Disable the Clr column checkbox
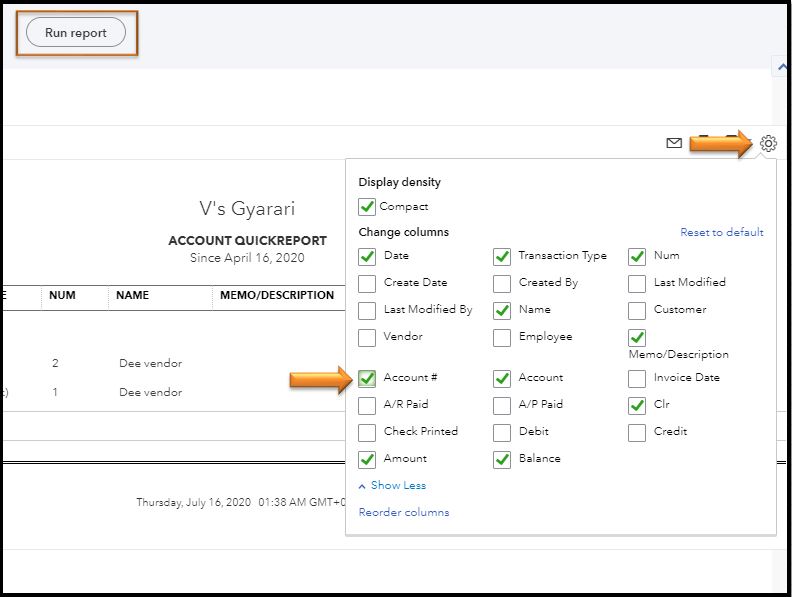The image size is (792, 597). pyautogui.click(x=637, y=405)
